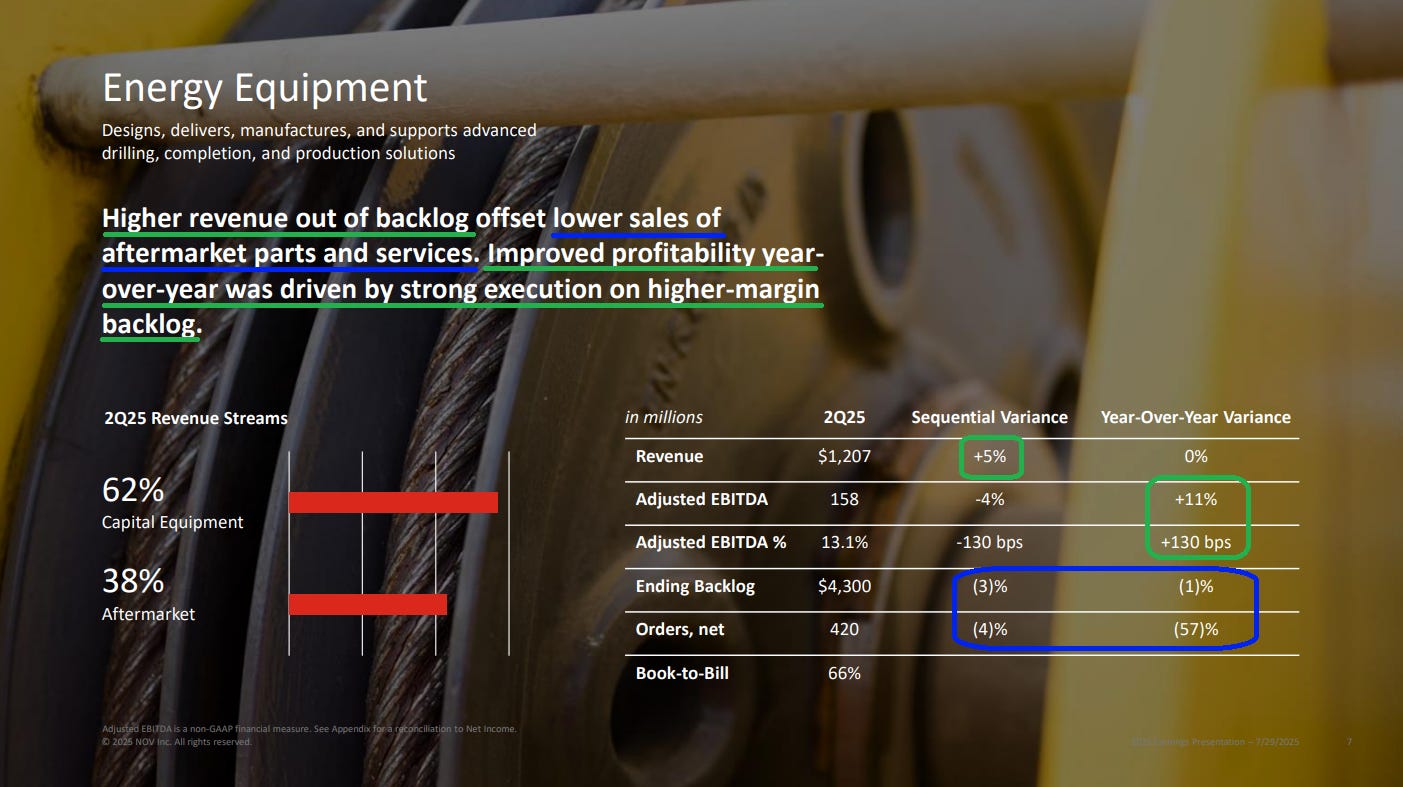
Task: Click the '(4)%' sequential orders cell
Action: tap(989, 629)
